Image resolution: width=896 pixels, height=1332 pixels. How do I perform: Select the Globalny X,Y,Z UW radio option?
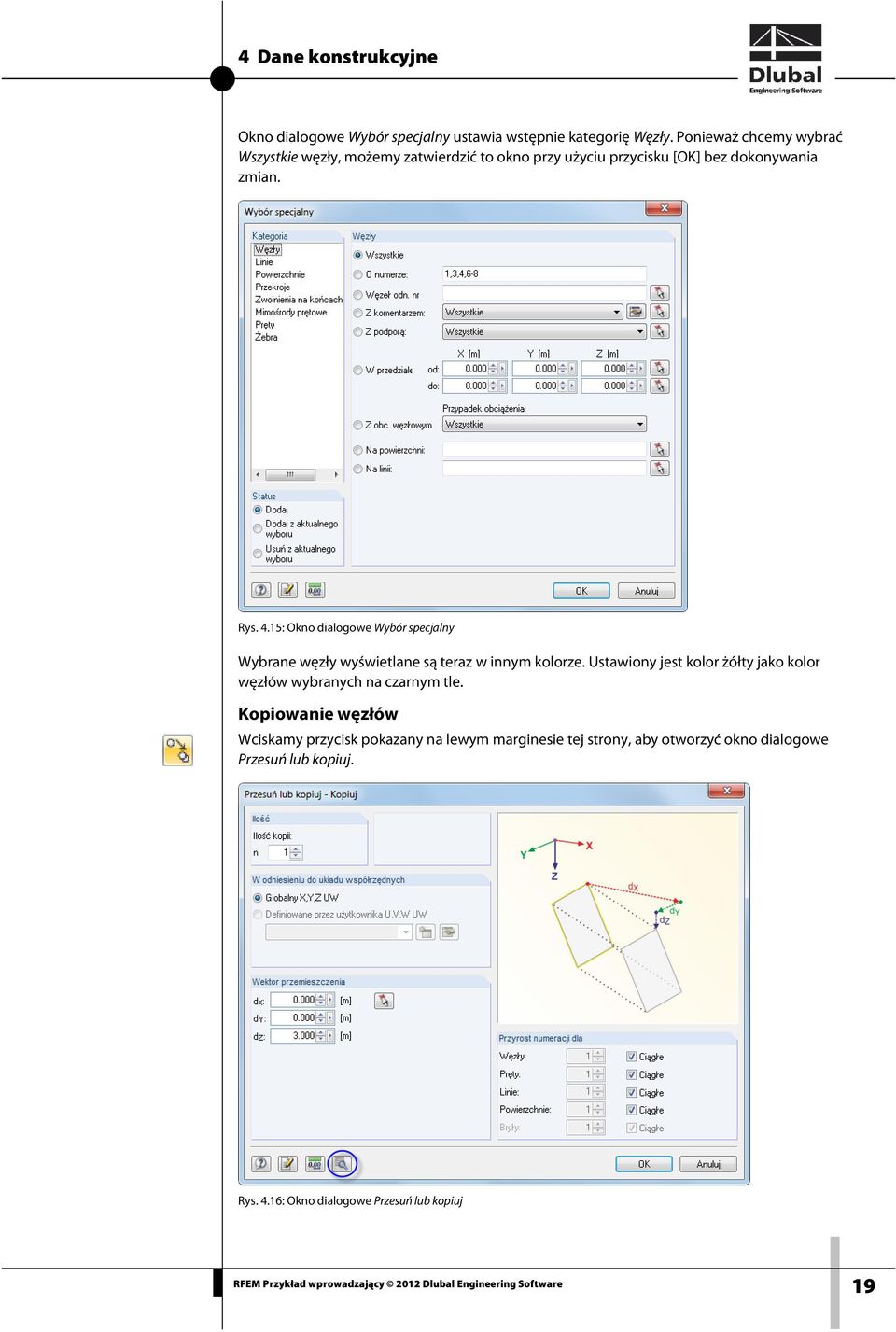(258, 898)
